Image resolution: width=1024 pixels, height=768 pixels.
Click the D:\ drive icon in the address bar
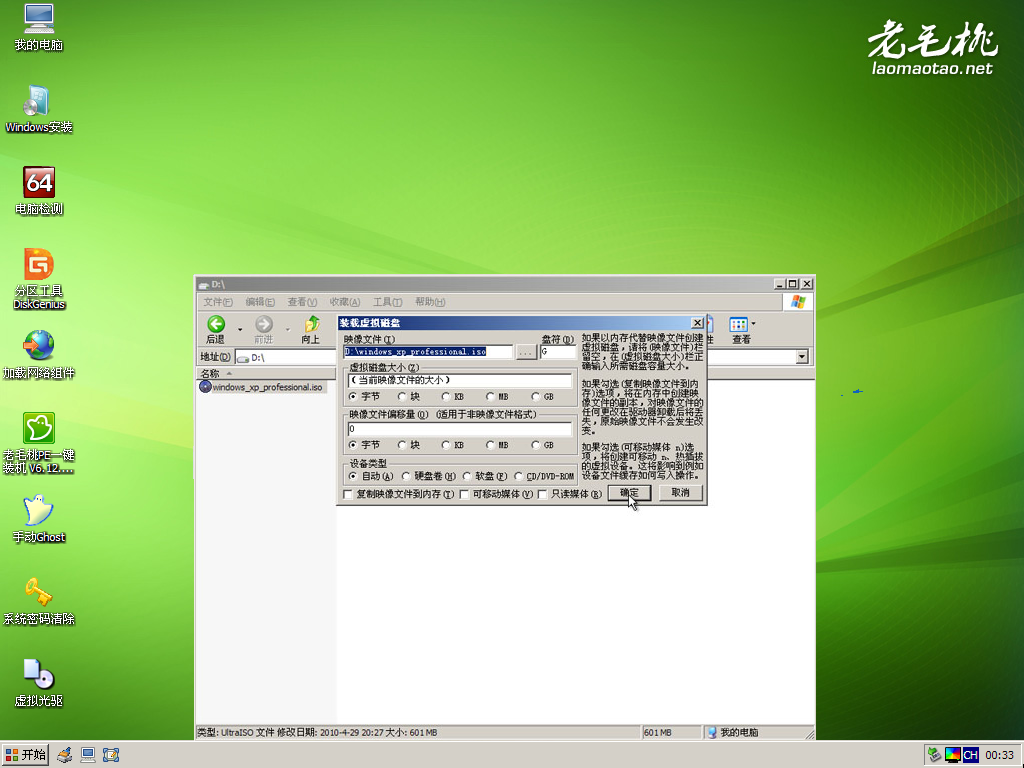[x=243, y=358]
